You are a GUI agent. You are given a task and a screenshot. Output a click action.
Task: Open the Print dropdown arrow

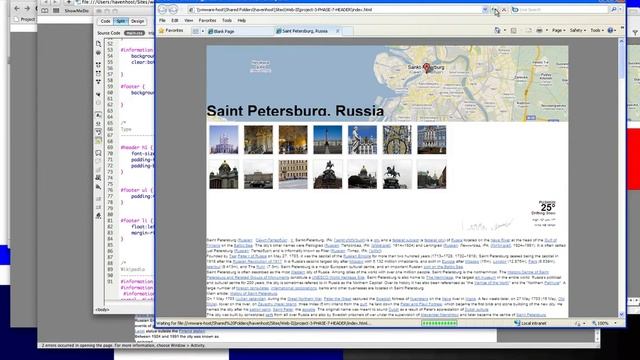pos(546,30)
